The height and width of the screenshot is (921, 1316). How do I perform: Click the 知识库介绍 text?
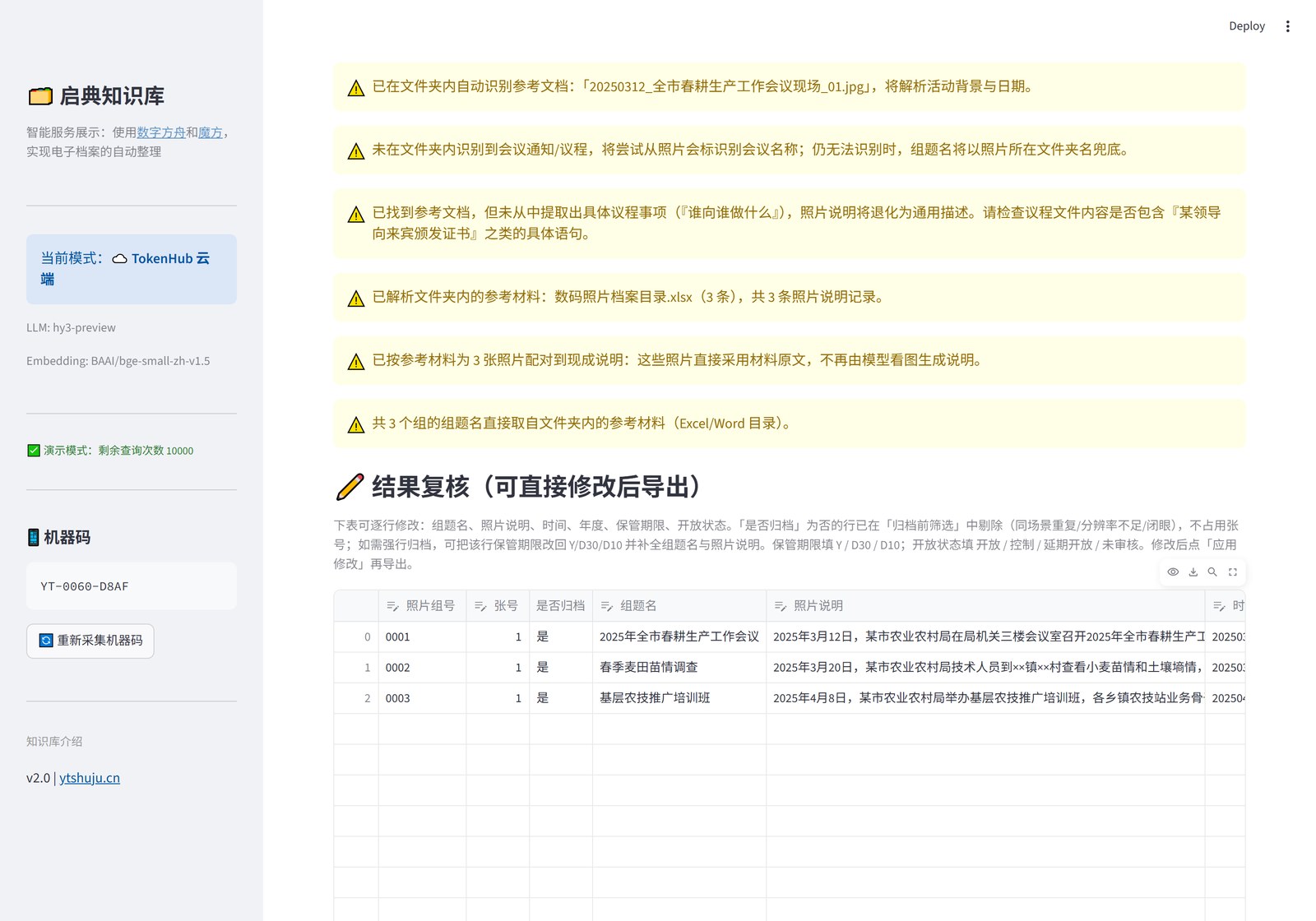point(54,741)
